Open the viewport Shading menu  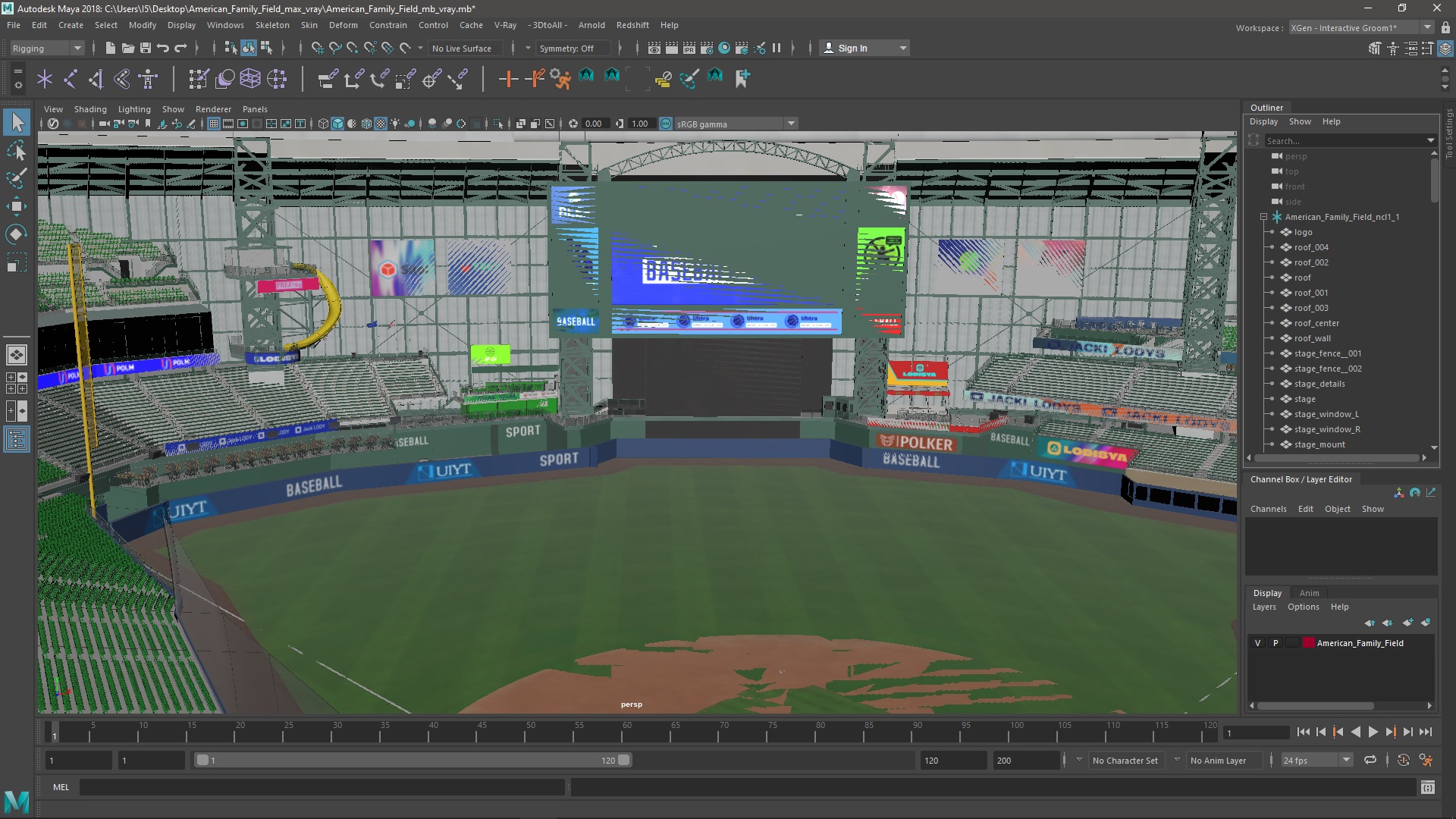coord(90,109)
